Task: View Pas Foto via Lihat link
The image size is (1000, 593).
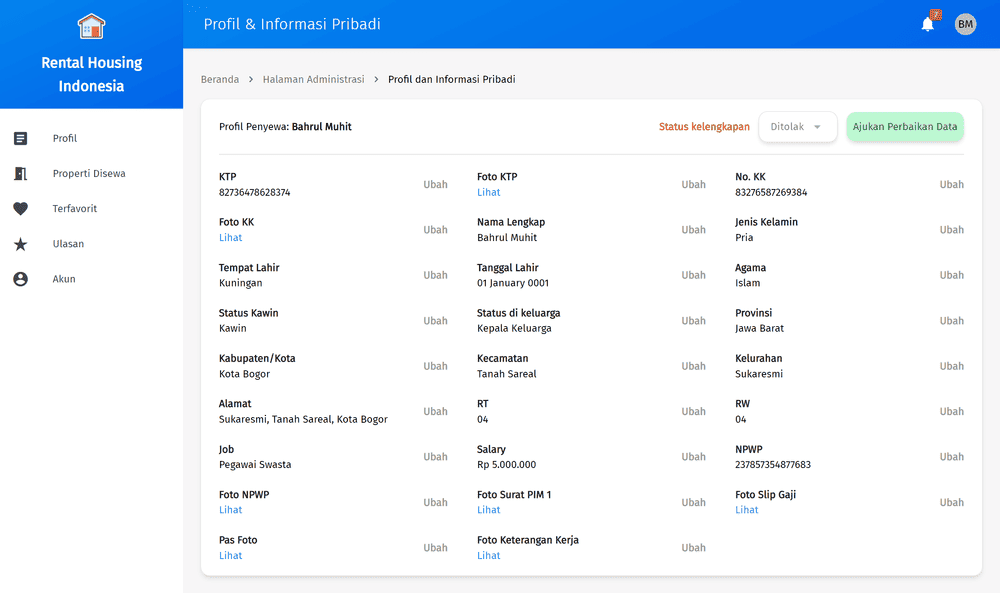Action: coord(230,555)
